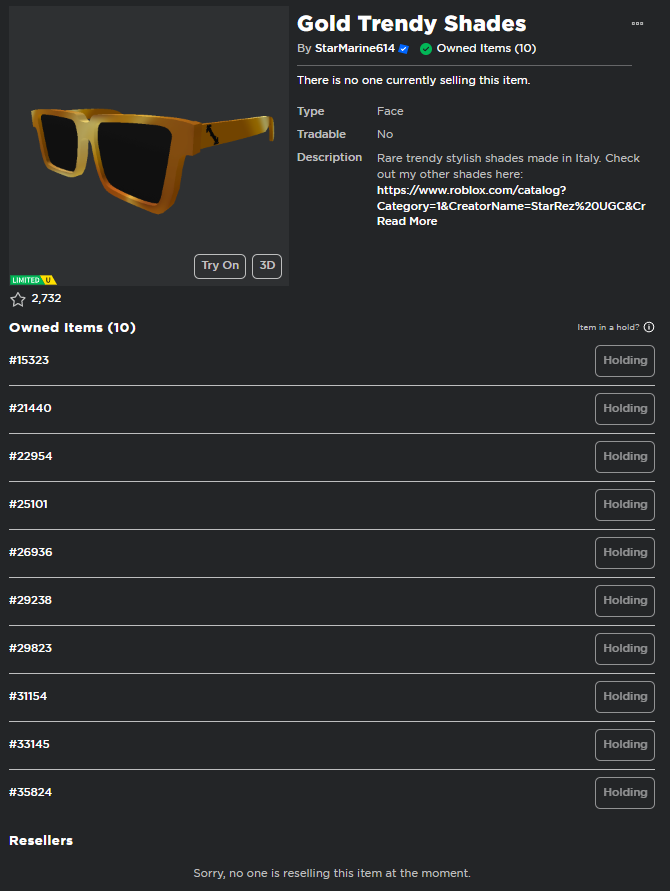This screenshot has height=891, width=670.
Task: Select serial number #29823
Action: 31,648
